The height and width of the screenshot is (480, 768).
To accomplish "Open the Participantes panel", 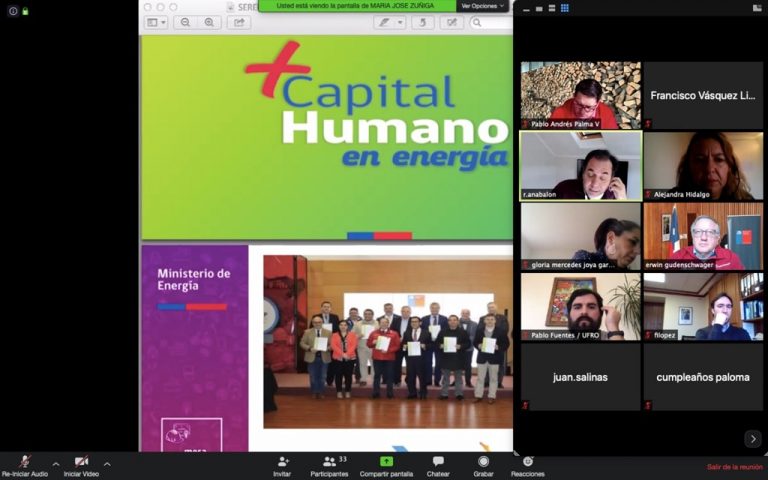I will click(329, 466).
